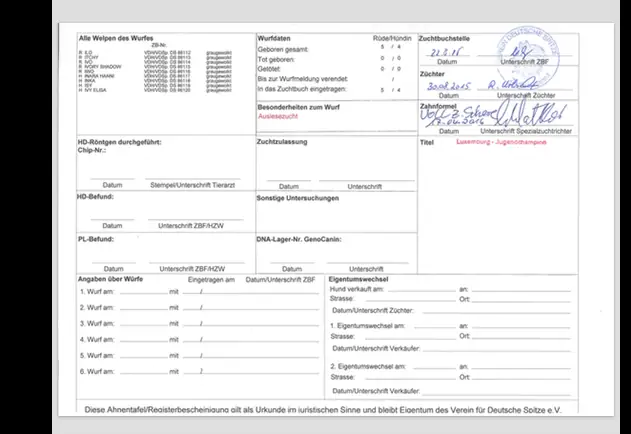This screenshot has width=631, height=434.
Task: Select the red 'Auslesezucht' entry
Action: 278,116
